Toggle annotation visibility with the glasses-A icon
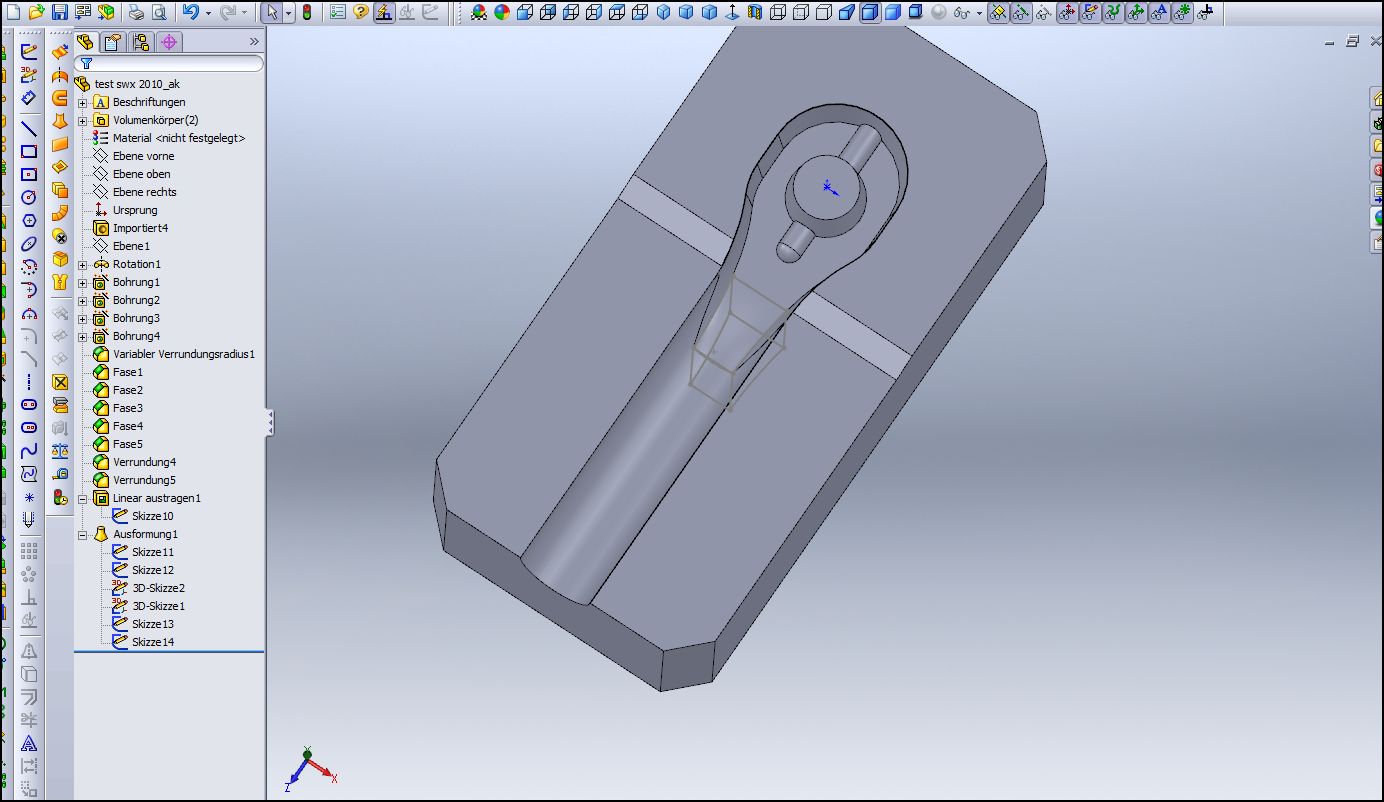This screenshot has height=802, width=1384. (x=1160, y=13)
